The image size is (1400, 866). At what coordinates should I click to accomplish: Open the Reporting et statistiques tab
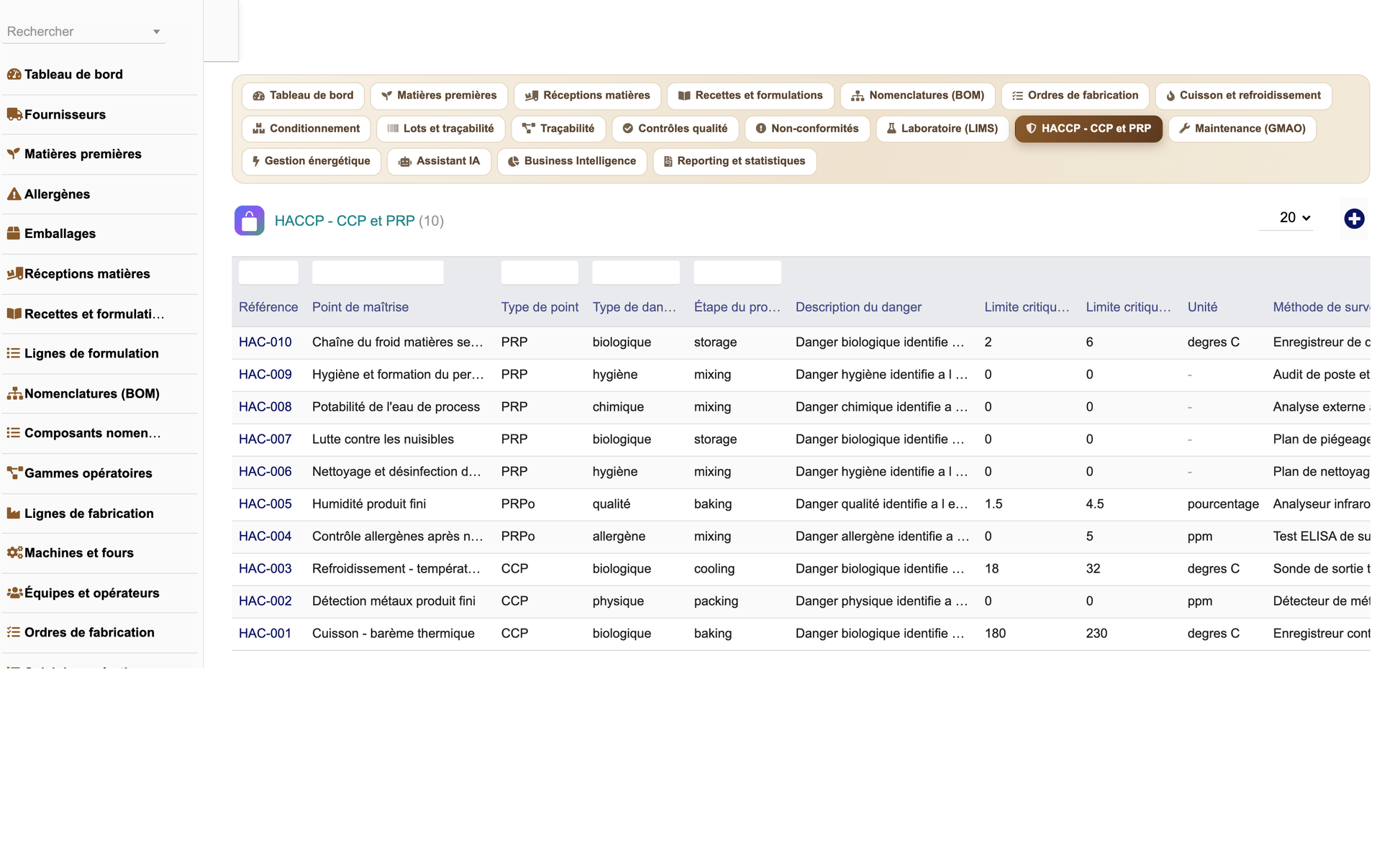735,161
